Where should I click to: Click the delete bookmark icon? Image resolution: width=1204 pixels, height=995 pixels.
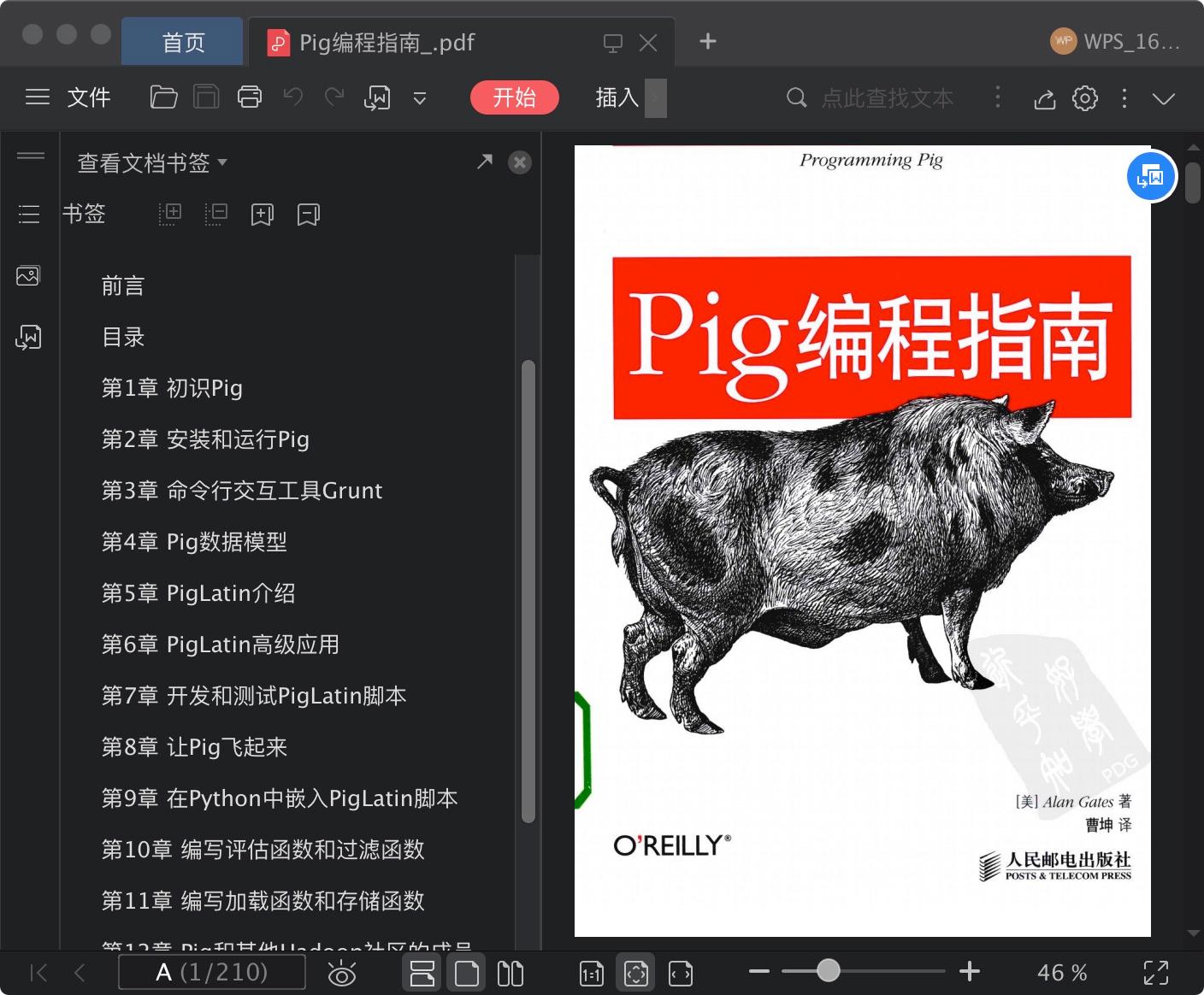[x=309, y=214]
